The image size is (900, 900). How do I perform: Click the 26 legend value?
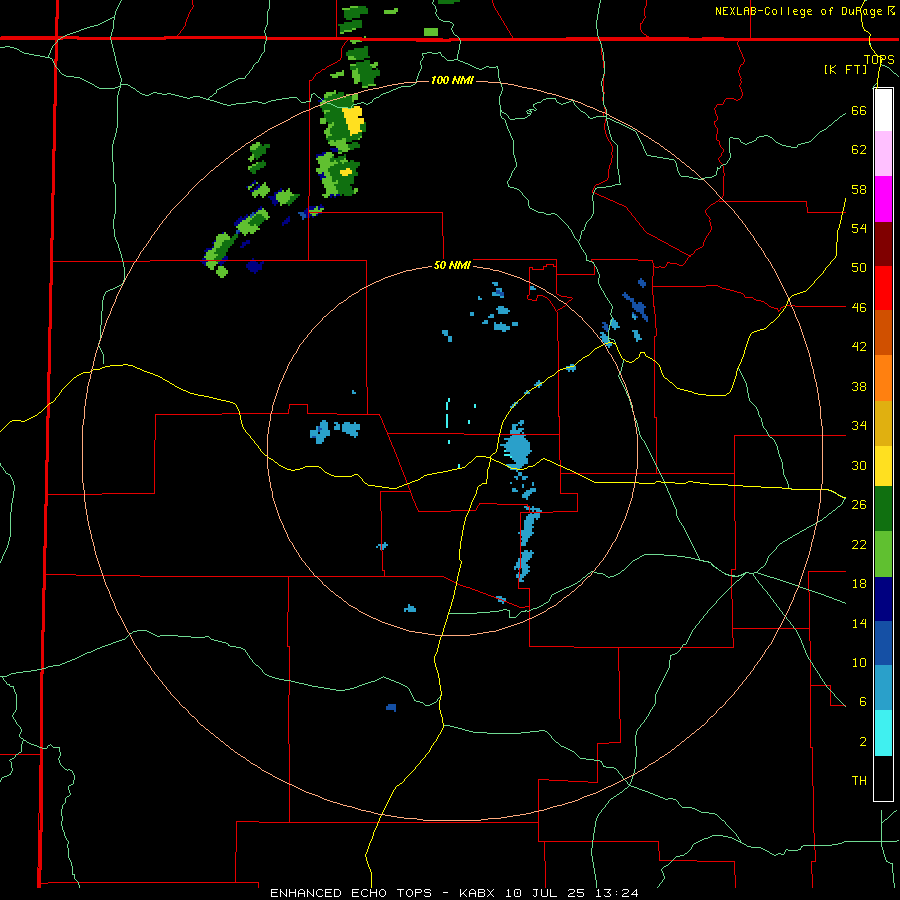[x=859, y=505]
